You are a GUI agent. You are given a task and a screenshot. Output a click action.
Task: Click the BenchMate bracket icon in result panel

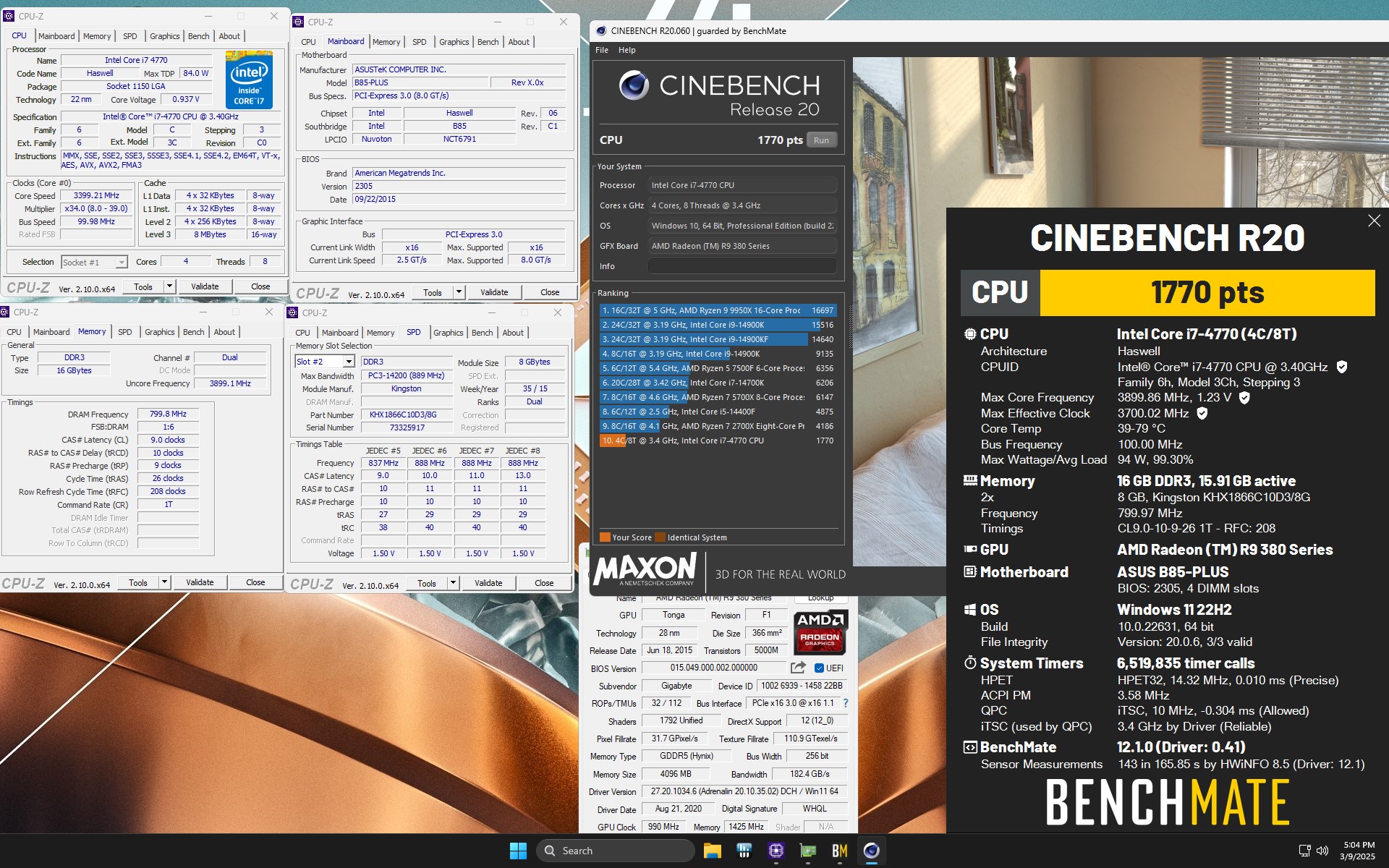(x=970, y=747)
